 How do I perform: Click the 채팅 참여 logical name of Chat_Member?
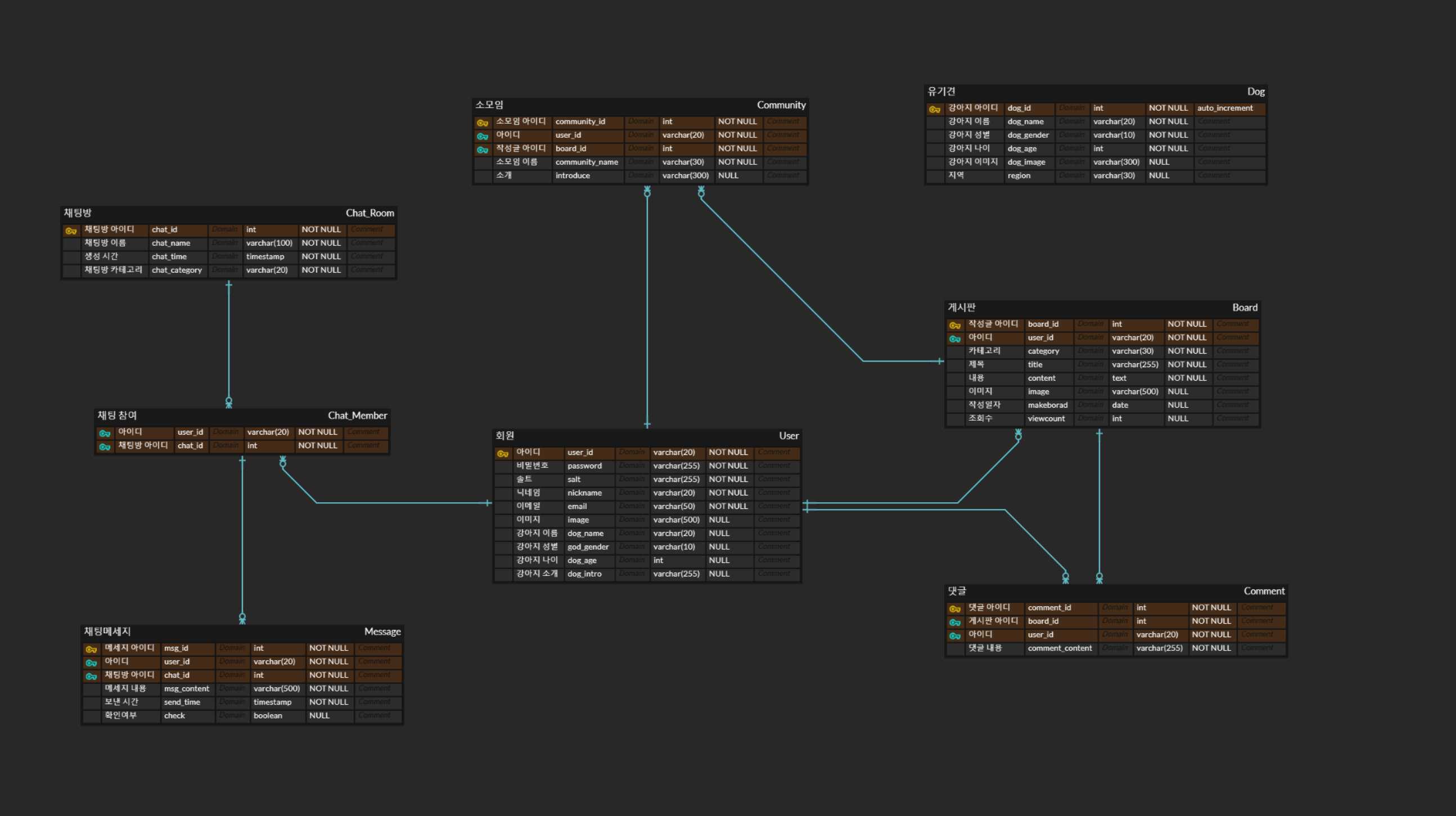tap(117, 416)
